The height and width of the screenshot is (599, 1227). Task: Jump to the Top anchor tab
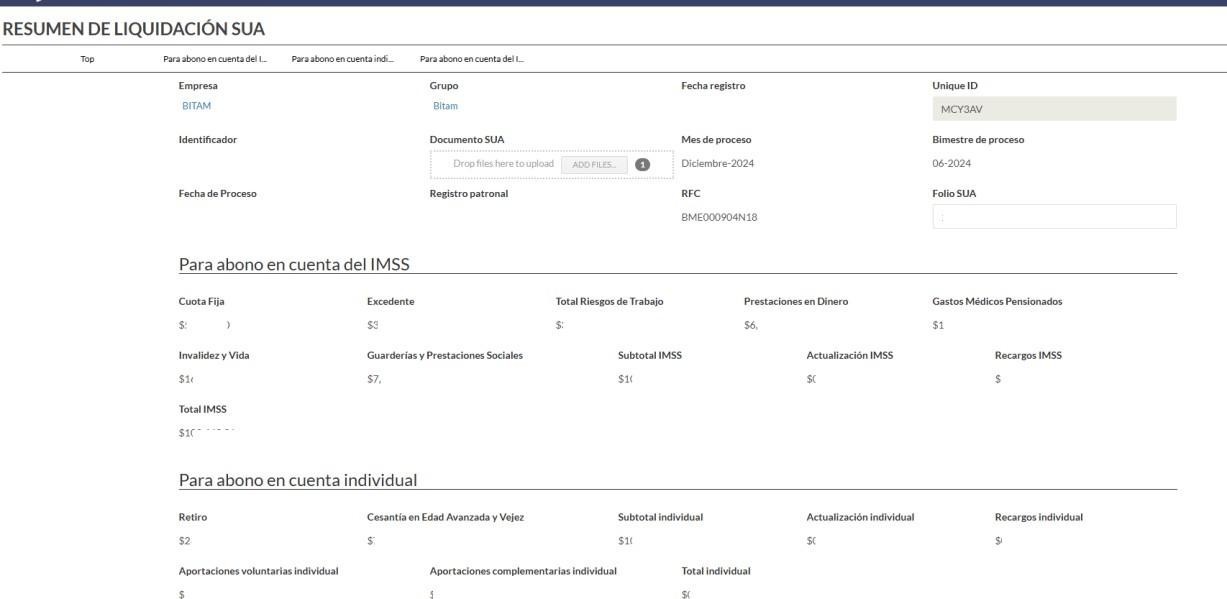point(87,58)
